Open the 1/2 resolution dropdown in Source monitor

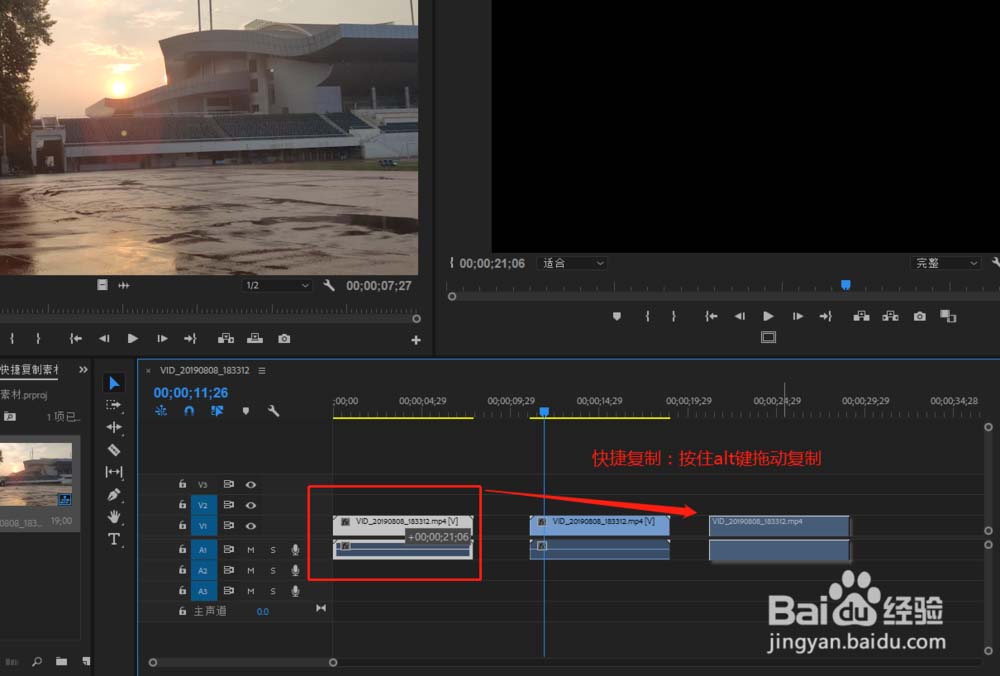278,286
